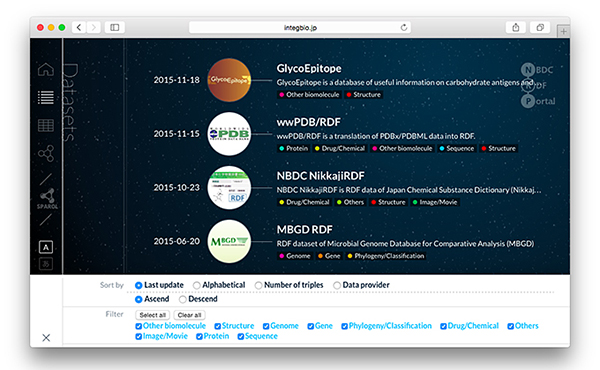The image size is (600, 370).
Task: Open the SPARQL icon in sidebar
Action: coord(47,199)
